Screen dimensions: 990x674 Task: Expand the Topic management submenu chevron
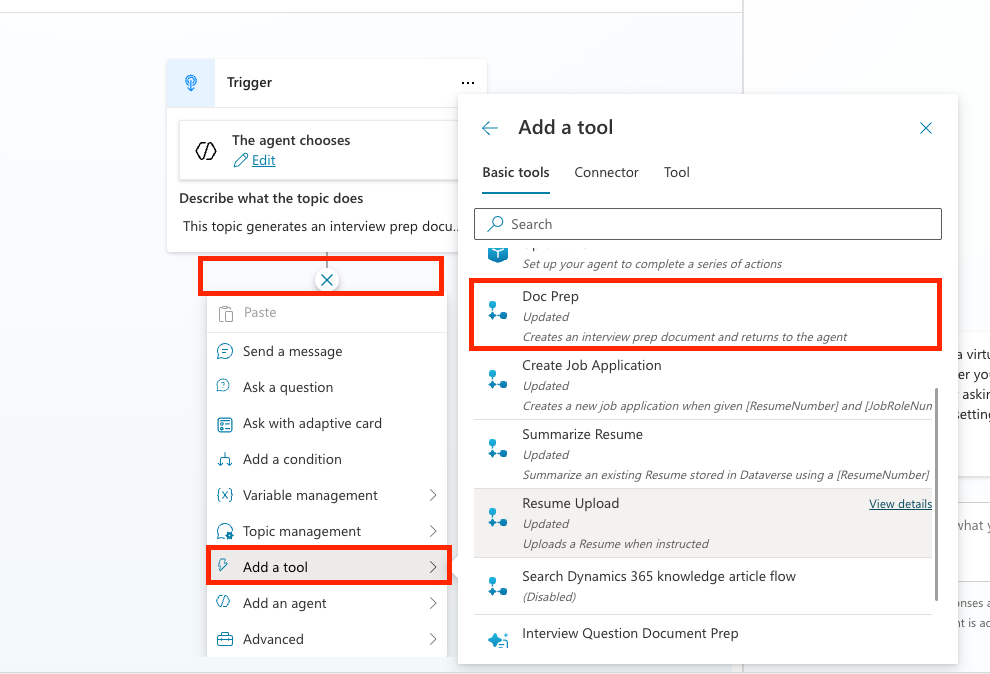[x=433, y=531]
